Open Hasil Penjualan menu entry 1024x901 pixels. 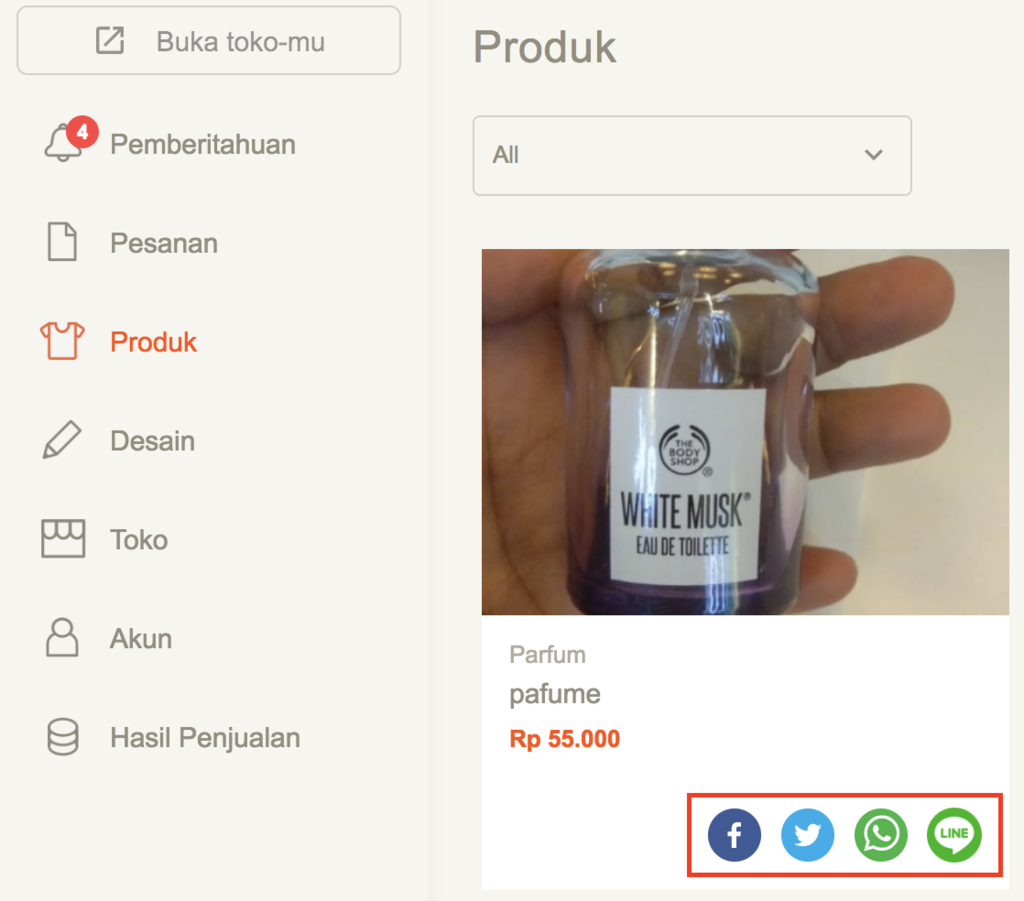[x=205, y=738]
